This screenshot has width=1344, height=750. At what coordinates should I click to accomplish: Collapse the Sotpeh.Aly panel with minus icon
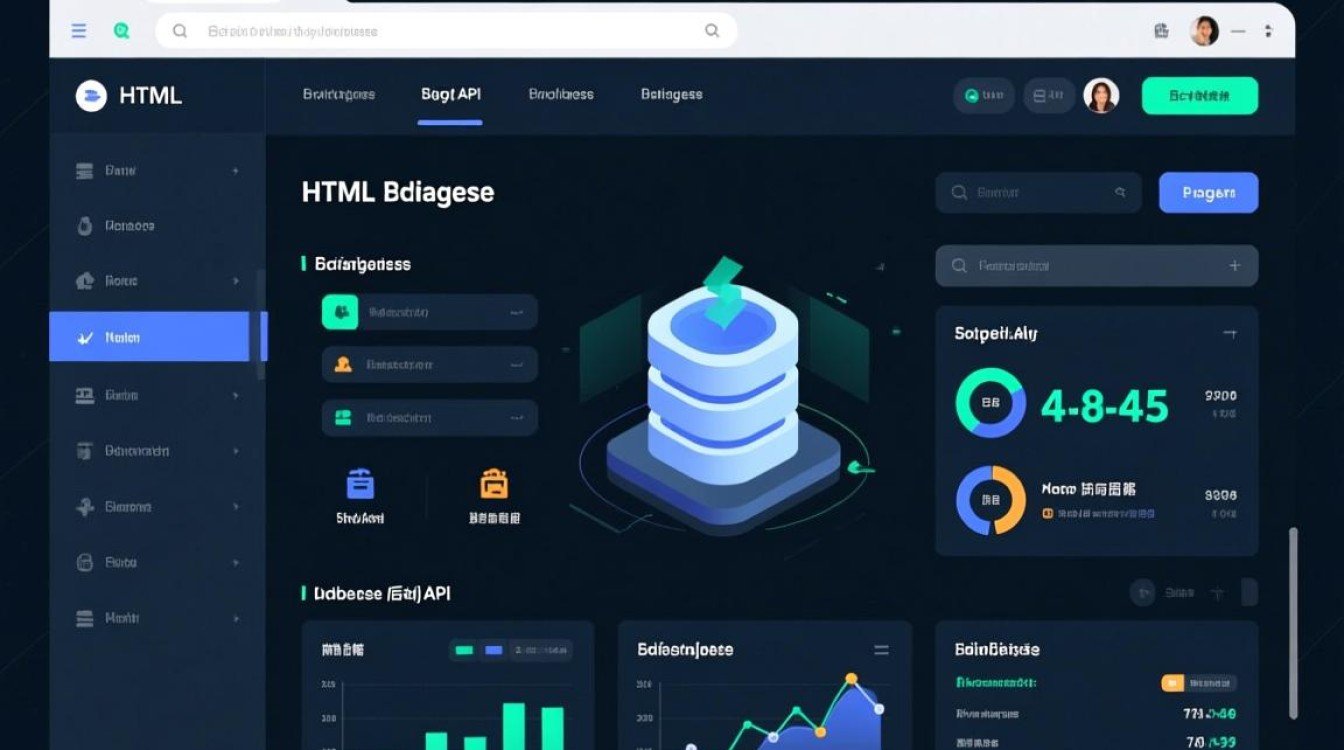pos(1229,334)
